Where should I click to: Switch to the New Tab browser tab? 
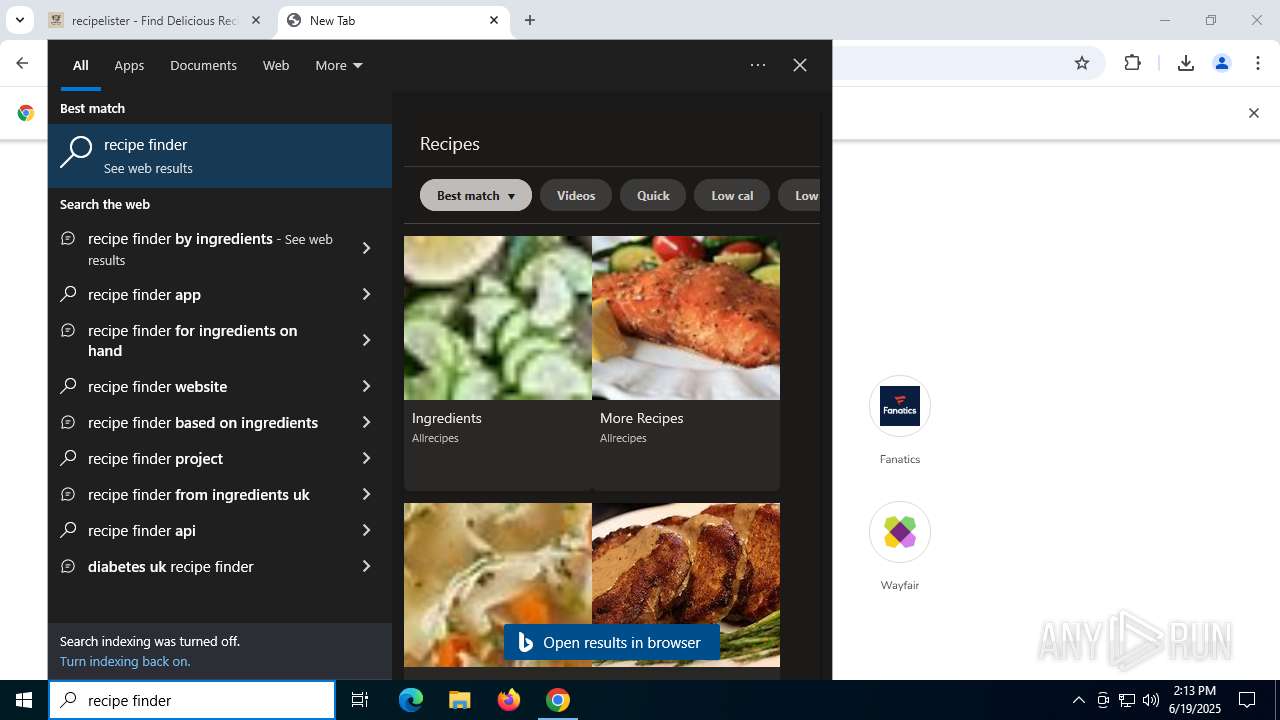(393, 20)
